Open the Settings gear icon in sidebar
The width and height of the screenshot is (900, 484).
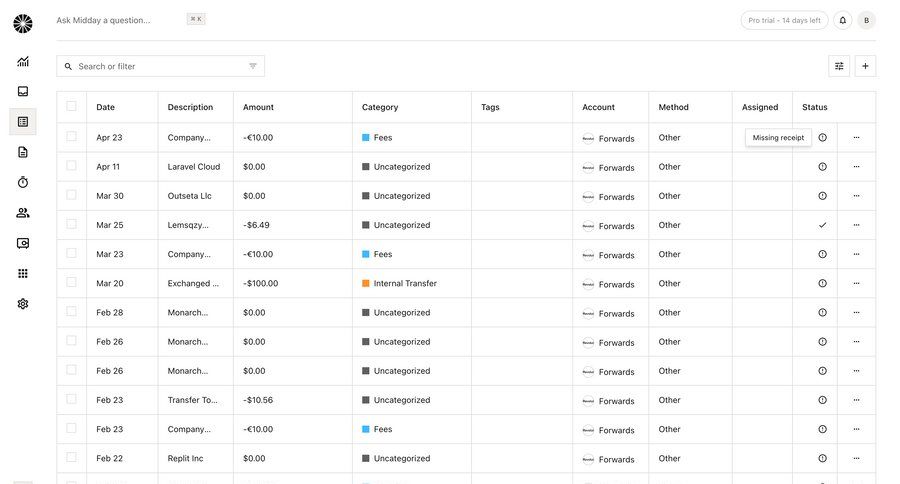(x=23, y=304)
